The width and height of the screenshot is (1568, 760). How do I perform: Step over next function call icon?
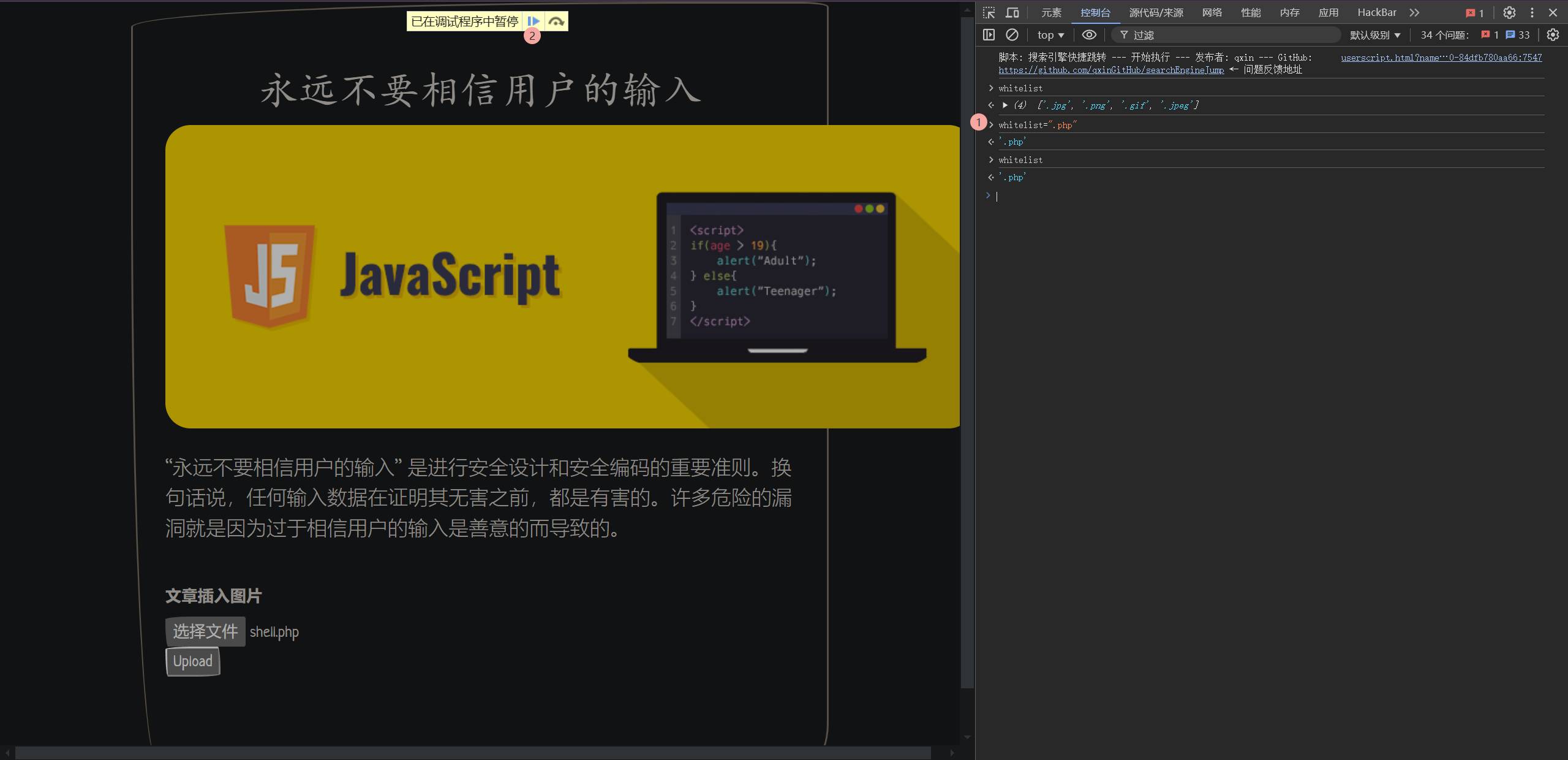pos(556,21)
